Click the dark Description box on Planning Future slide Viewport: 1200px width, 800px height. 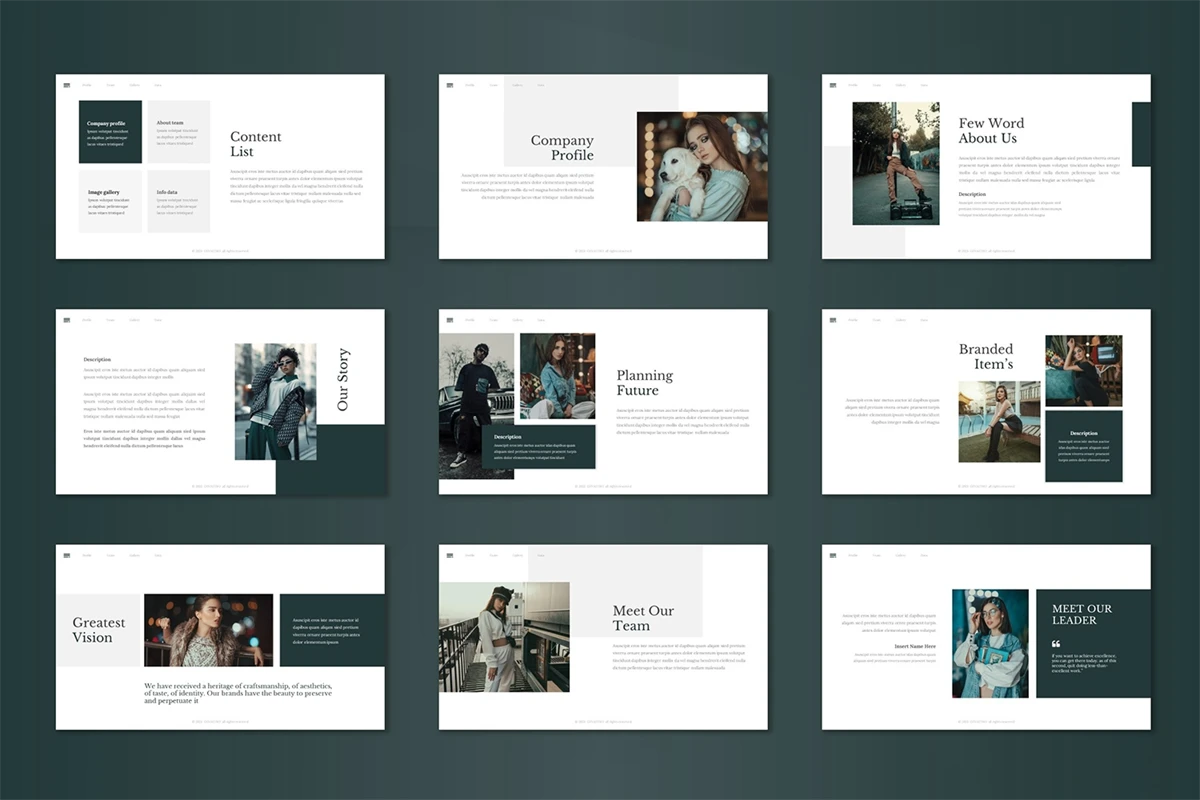(538, 447)
